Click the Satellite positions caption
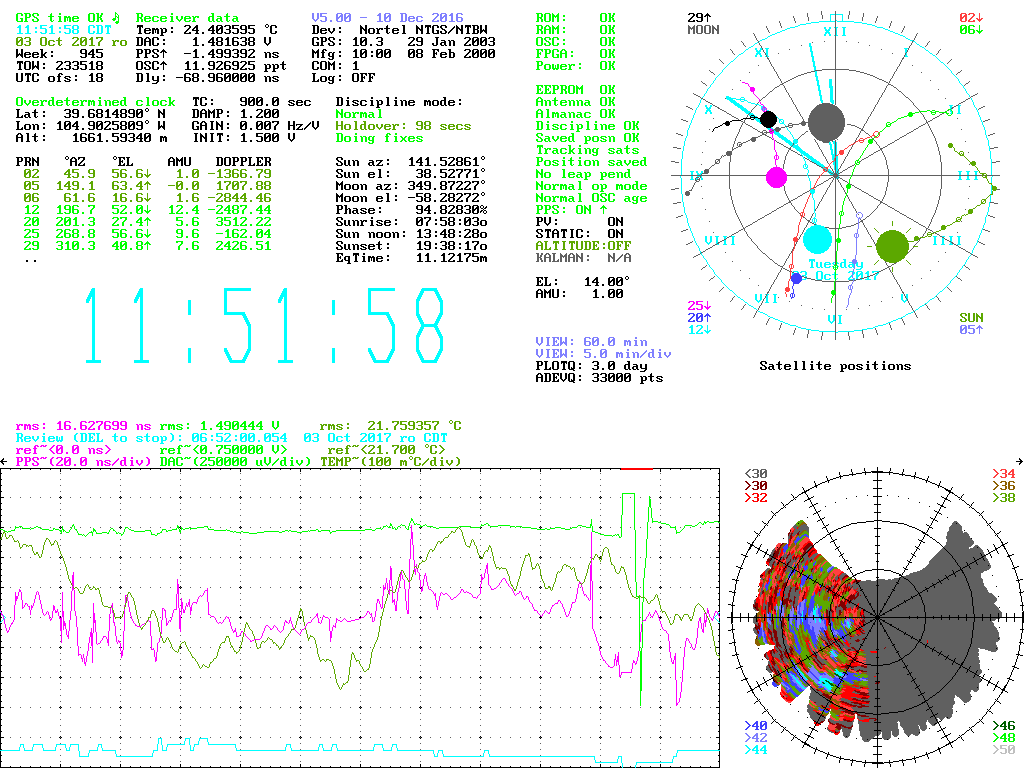 (835, 366)
